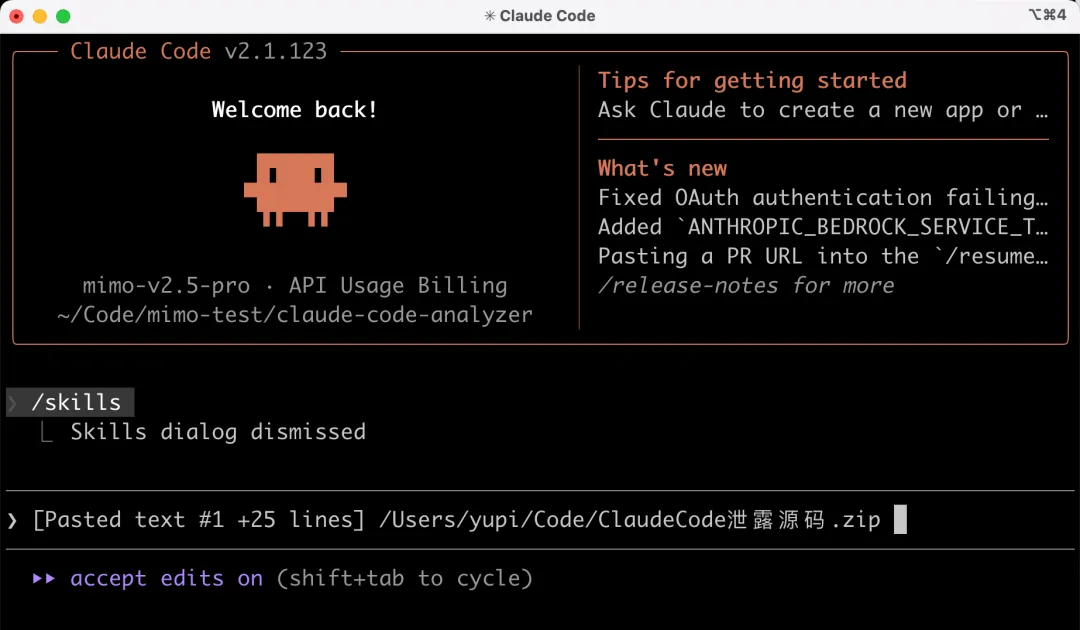This screenshot has width=1080, height=630.
Task: Click the yellow minimize window button
Action: coord(40,16)
